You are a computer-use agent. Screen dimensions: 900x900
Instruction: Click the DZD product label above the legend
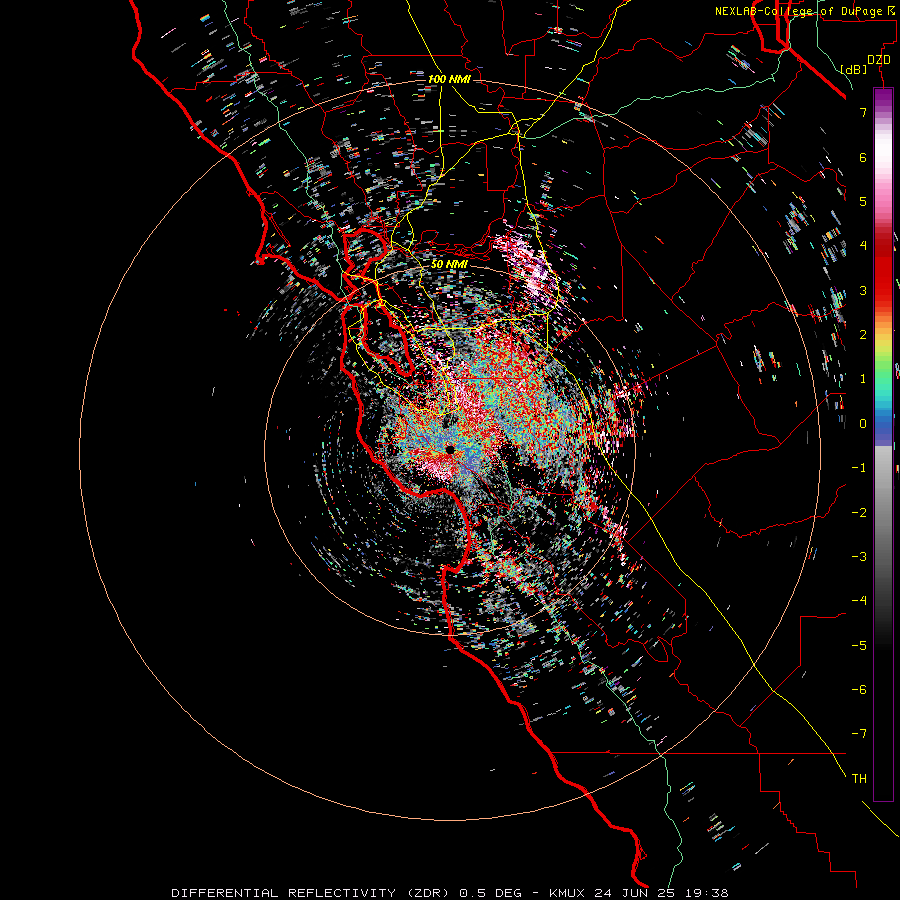(879, 60)
